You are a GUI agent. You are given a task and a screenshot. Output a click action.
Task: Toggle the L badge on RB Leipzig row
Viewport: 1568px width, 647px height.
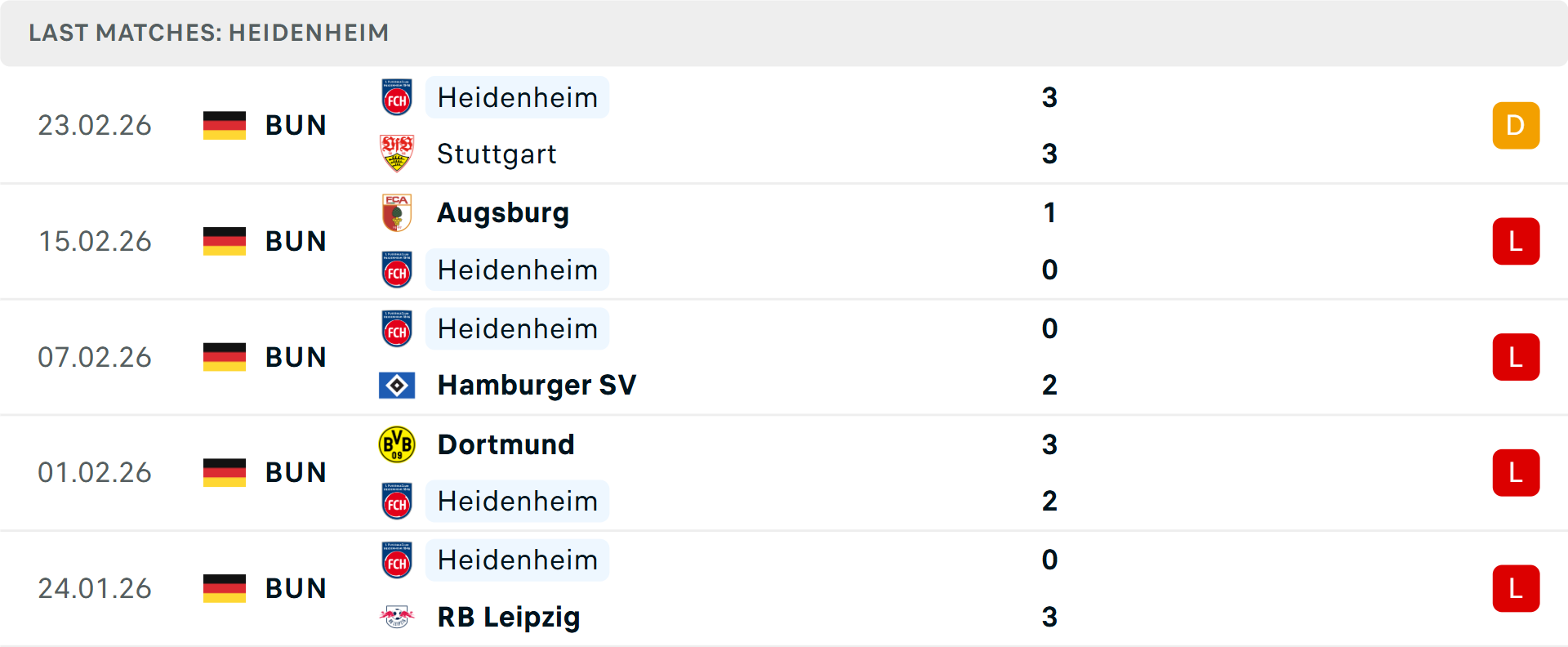[x=1517, y=588]
